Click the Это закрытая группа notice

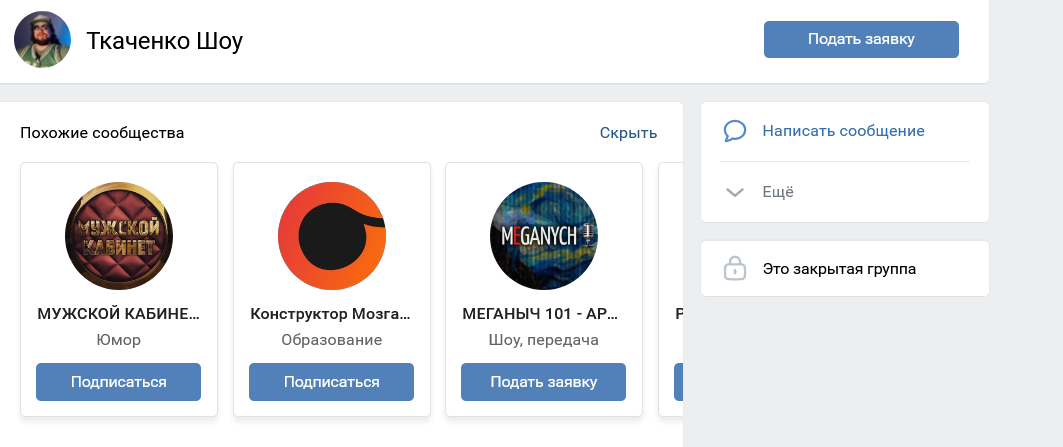(x=839, y=269)
